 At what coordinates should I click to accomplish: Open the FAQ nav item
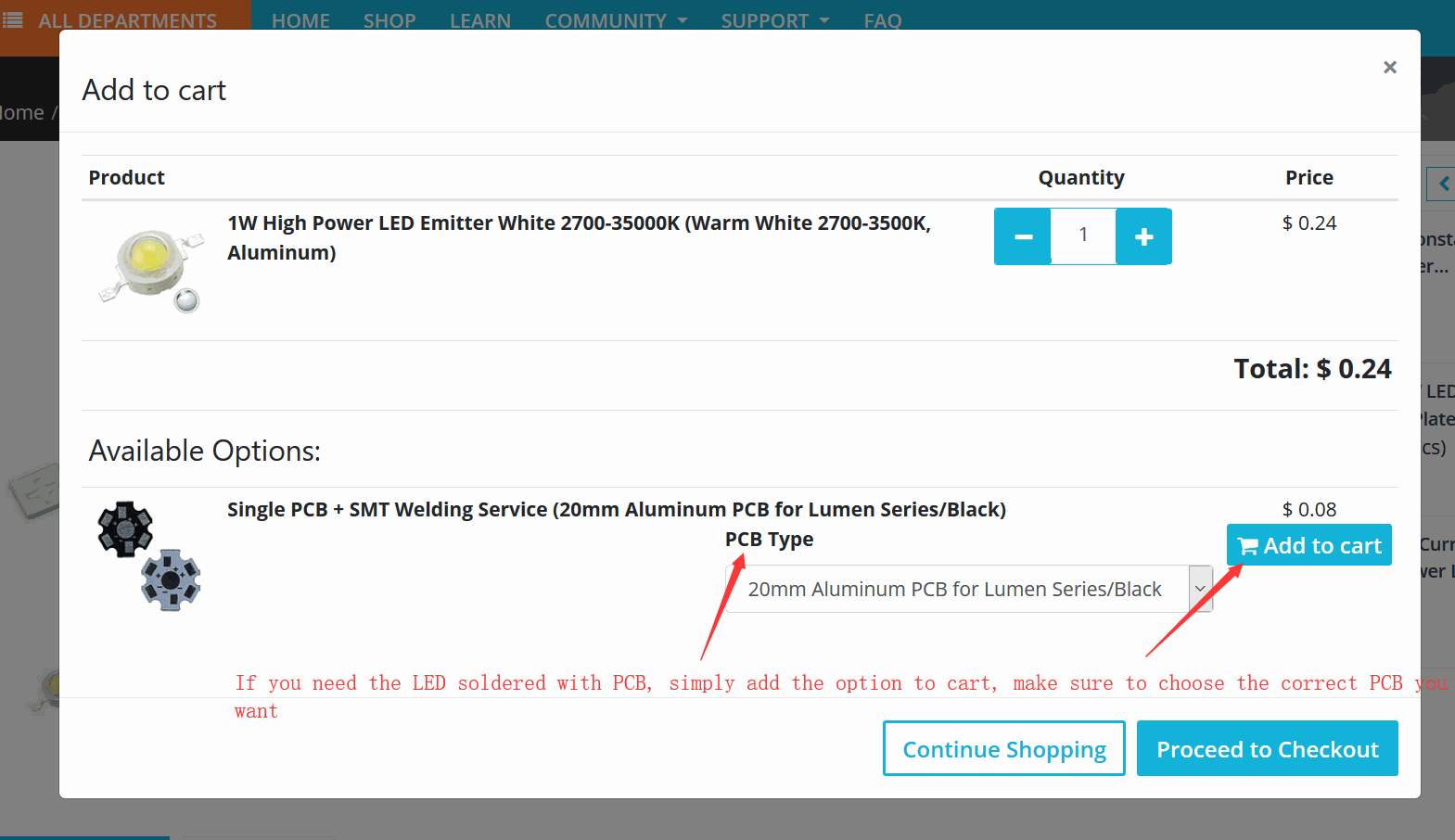pos(882,20)
